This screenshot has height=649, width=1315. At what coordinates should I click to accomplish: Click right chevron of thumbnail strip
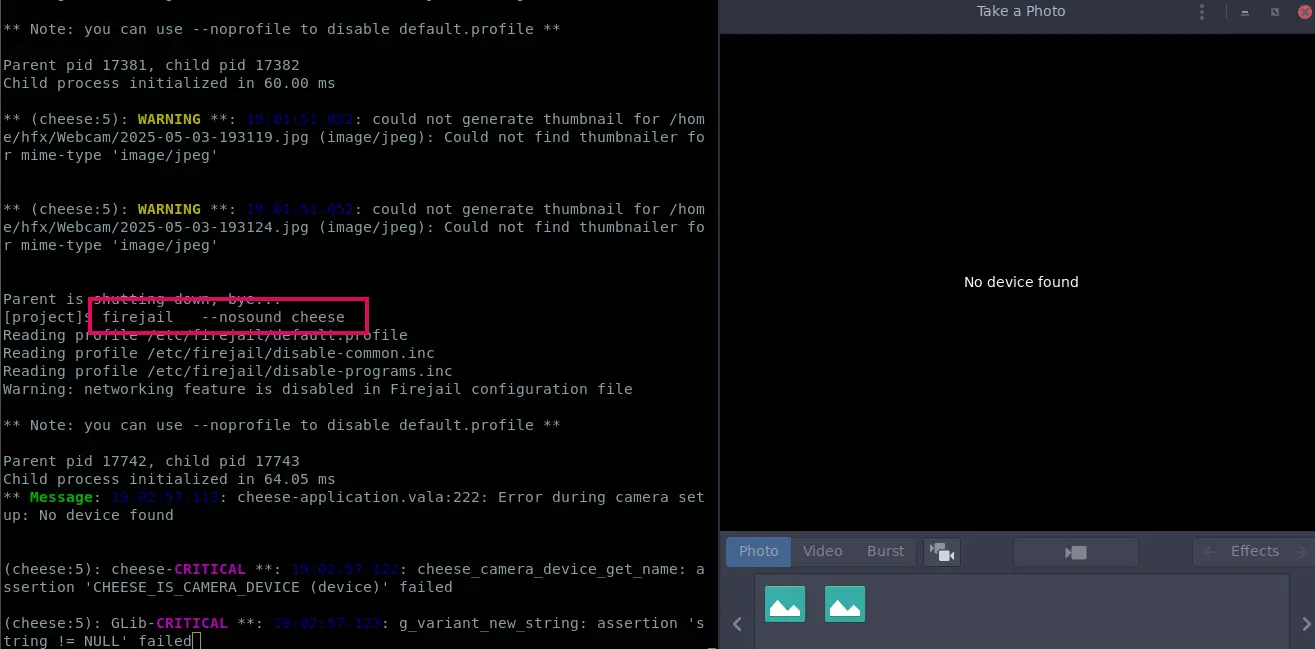click(1306, 624)
